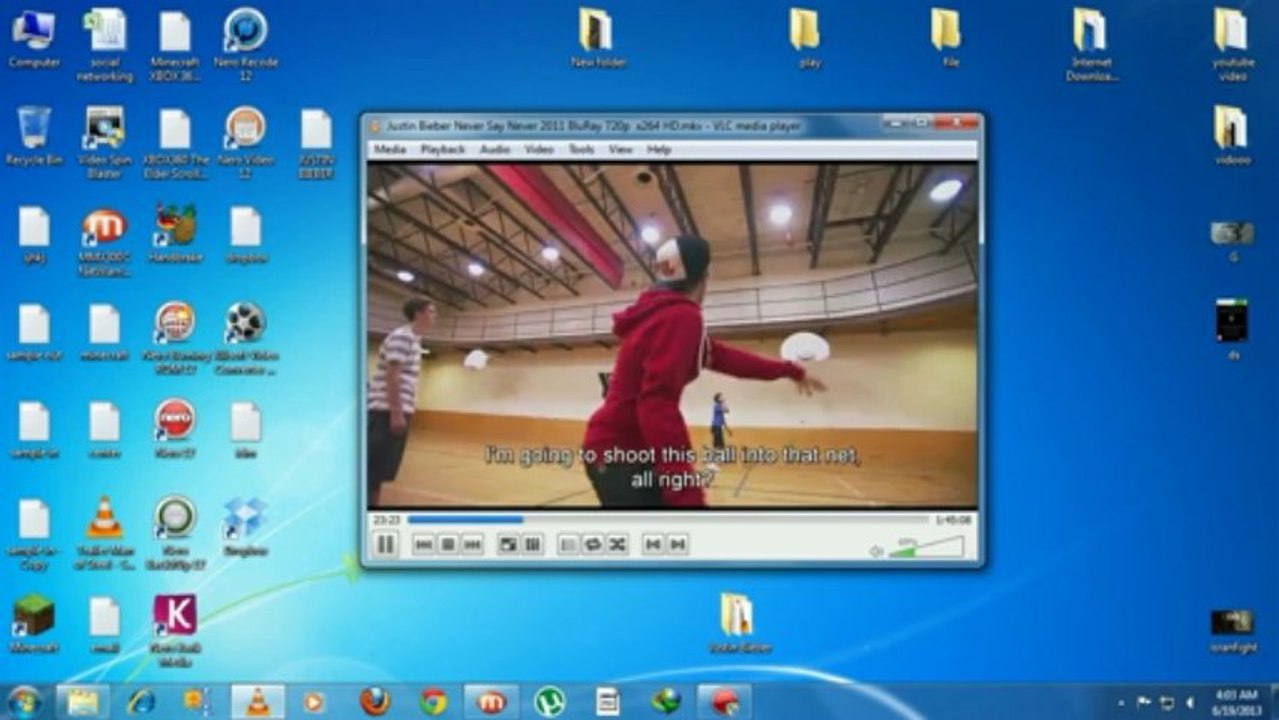
Task: Click VLC next chapter button
Action: click(677, 545)
